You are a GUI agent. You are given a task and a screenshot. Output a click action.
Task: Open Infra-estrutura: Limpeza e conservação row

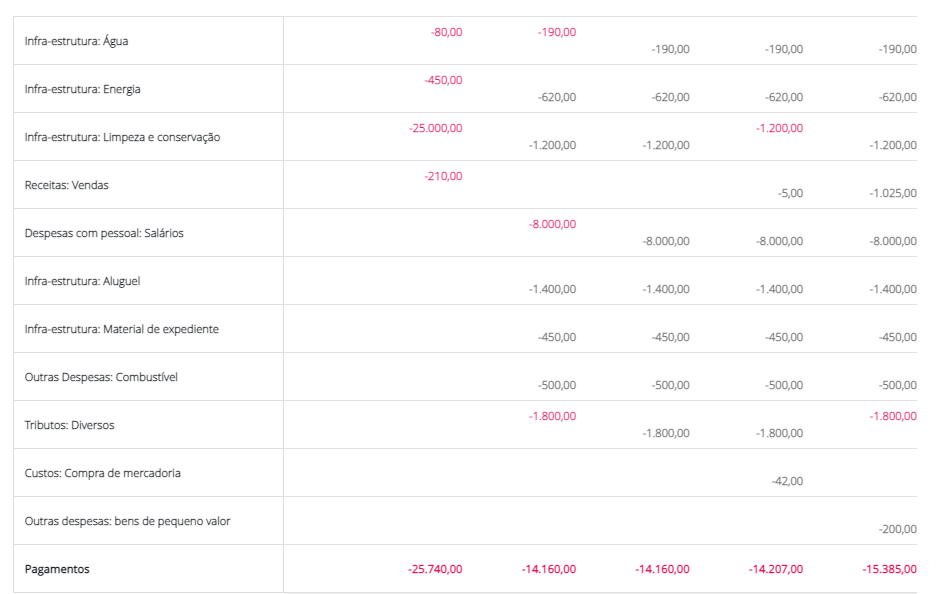click(x=122, y=137)
